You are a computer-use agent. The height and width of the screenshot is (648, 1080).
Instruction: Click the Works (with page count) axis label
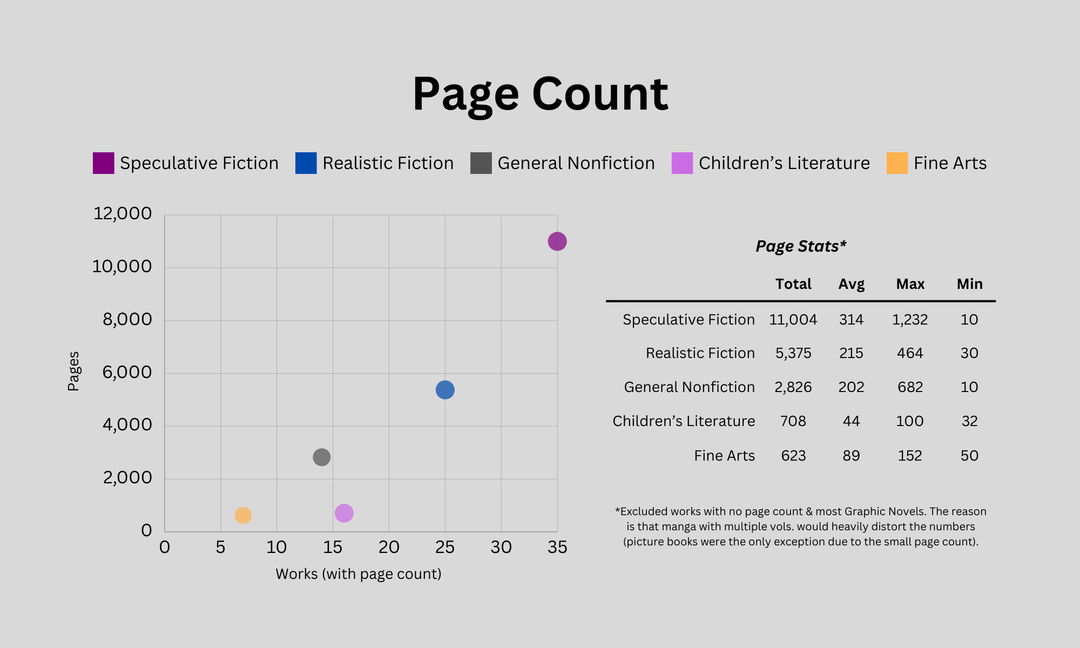tap(358, 574)
